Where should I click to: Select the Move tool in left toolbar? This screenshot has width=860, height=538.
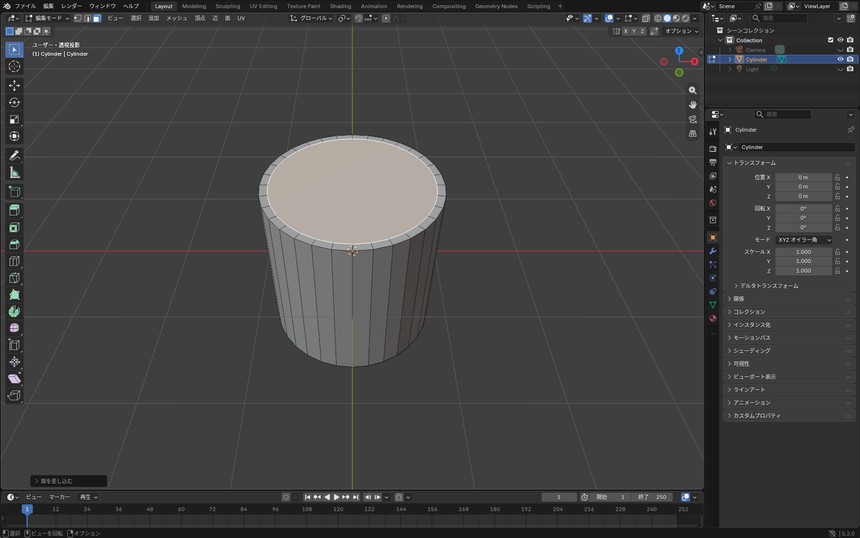click(14, 86)
